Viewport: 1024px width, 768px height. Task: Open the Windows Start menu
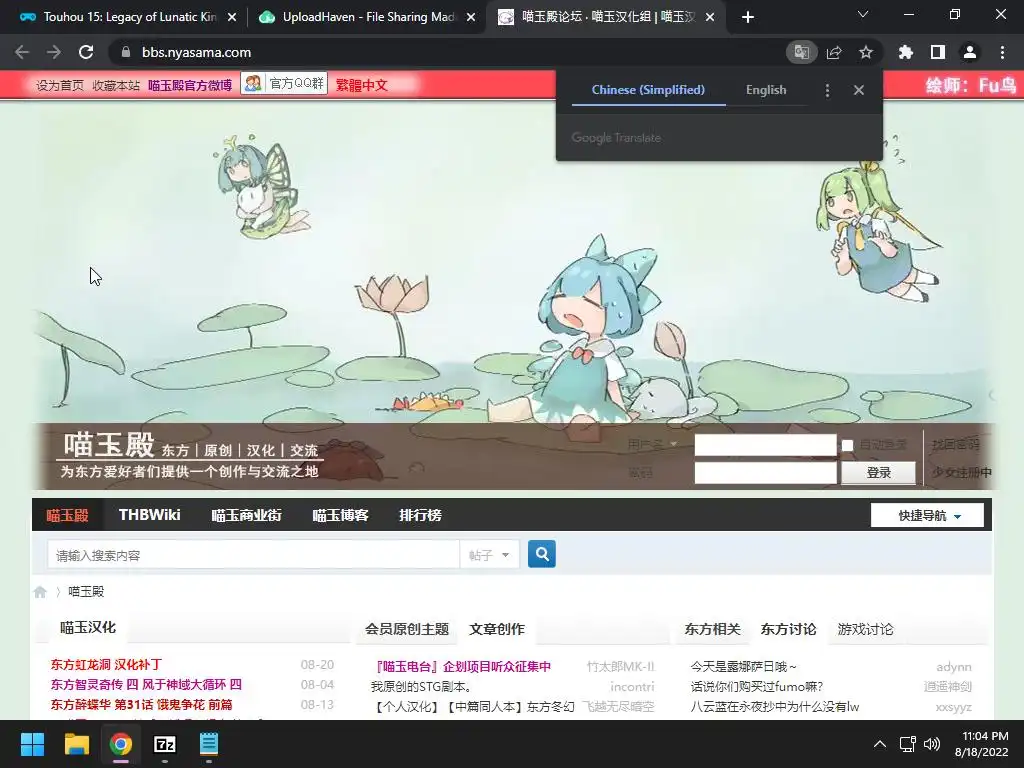[x=32, y=744]
